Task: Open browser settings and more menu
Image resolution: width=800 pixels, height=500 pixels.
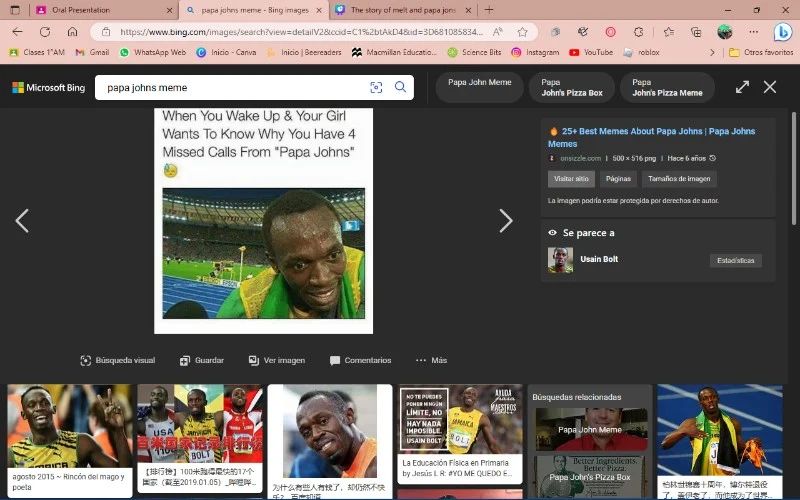Action: click(x=754, y=32)
